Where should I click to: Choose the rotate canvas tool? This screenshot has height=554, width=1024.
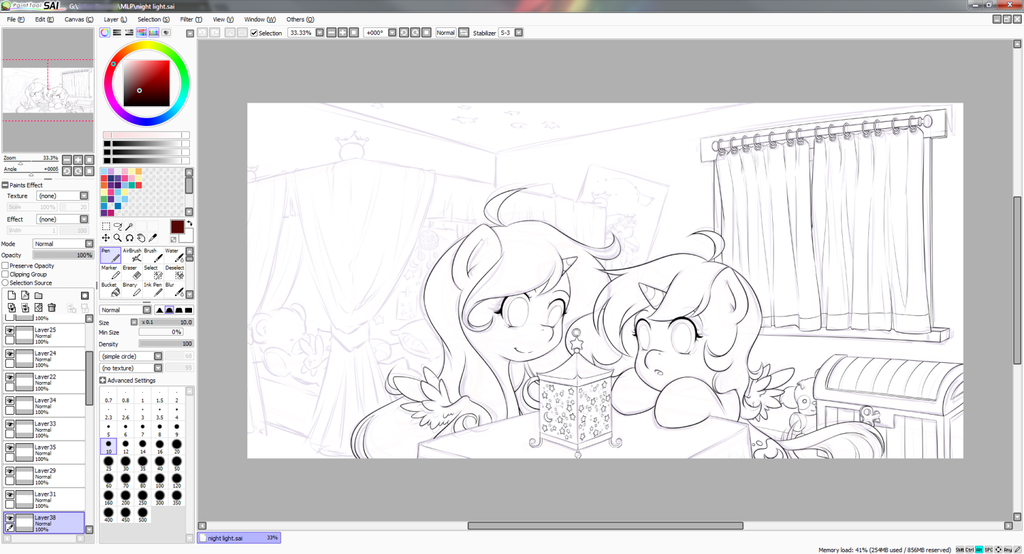(x=129, y=238)
